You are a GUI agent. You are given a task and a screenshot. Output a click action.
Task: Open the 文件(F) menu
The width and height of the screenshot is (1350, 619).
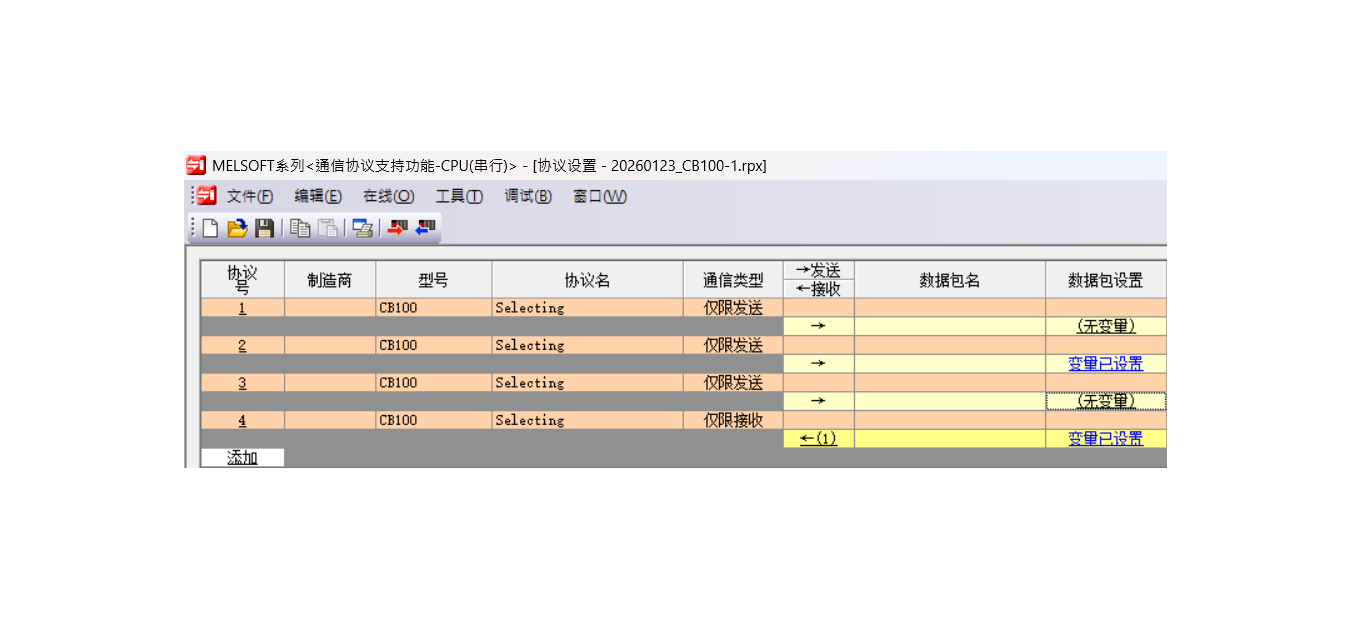click(249, 196)
